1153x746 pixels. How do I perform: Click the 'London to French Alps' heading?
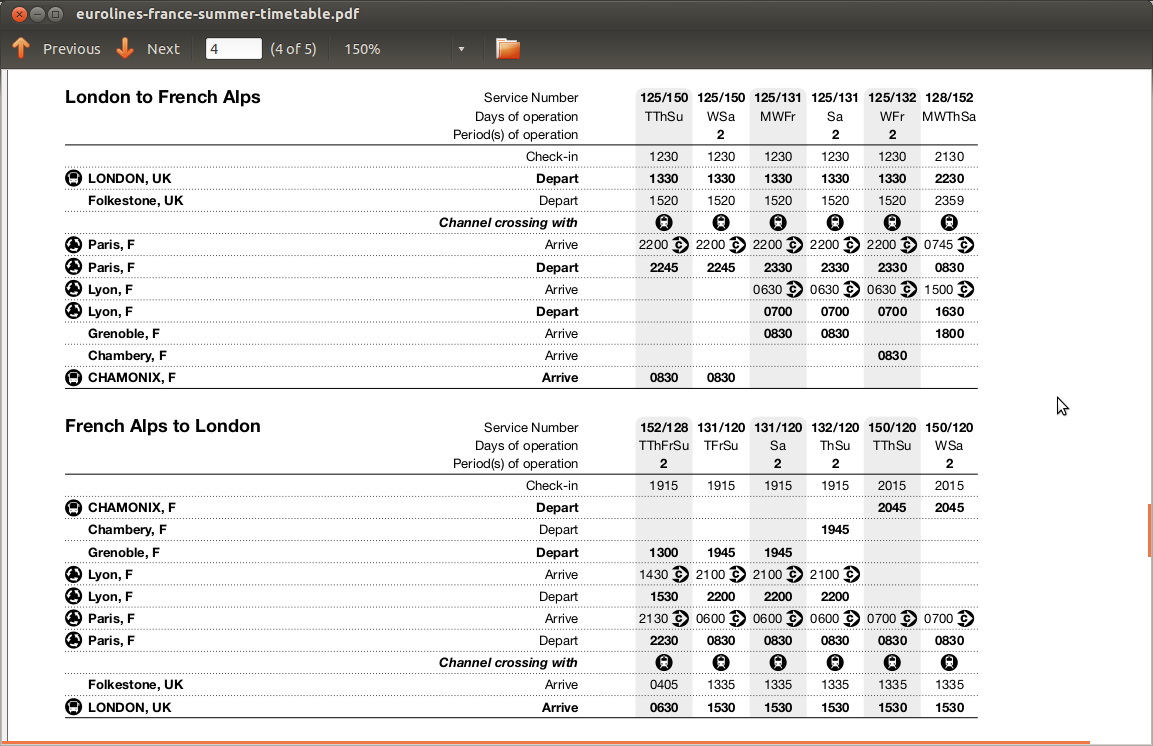pos(162,97)
